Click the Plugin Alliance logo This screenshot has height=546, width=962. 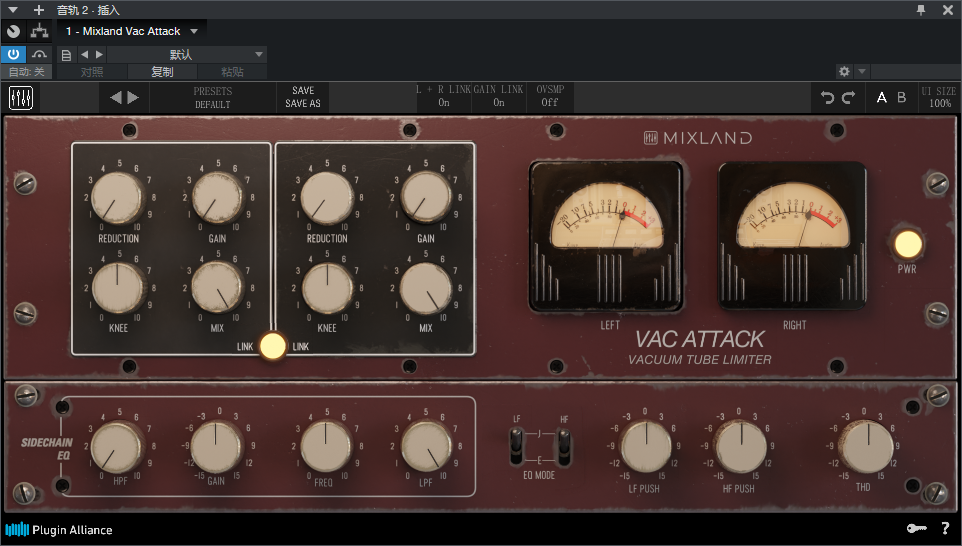coord(59,529)
